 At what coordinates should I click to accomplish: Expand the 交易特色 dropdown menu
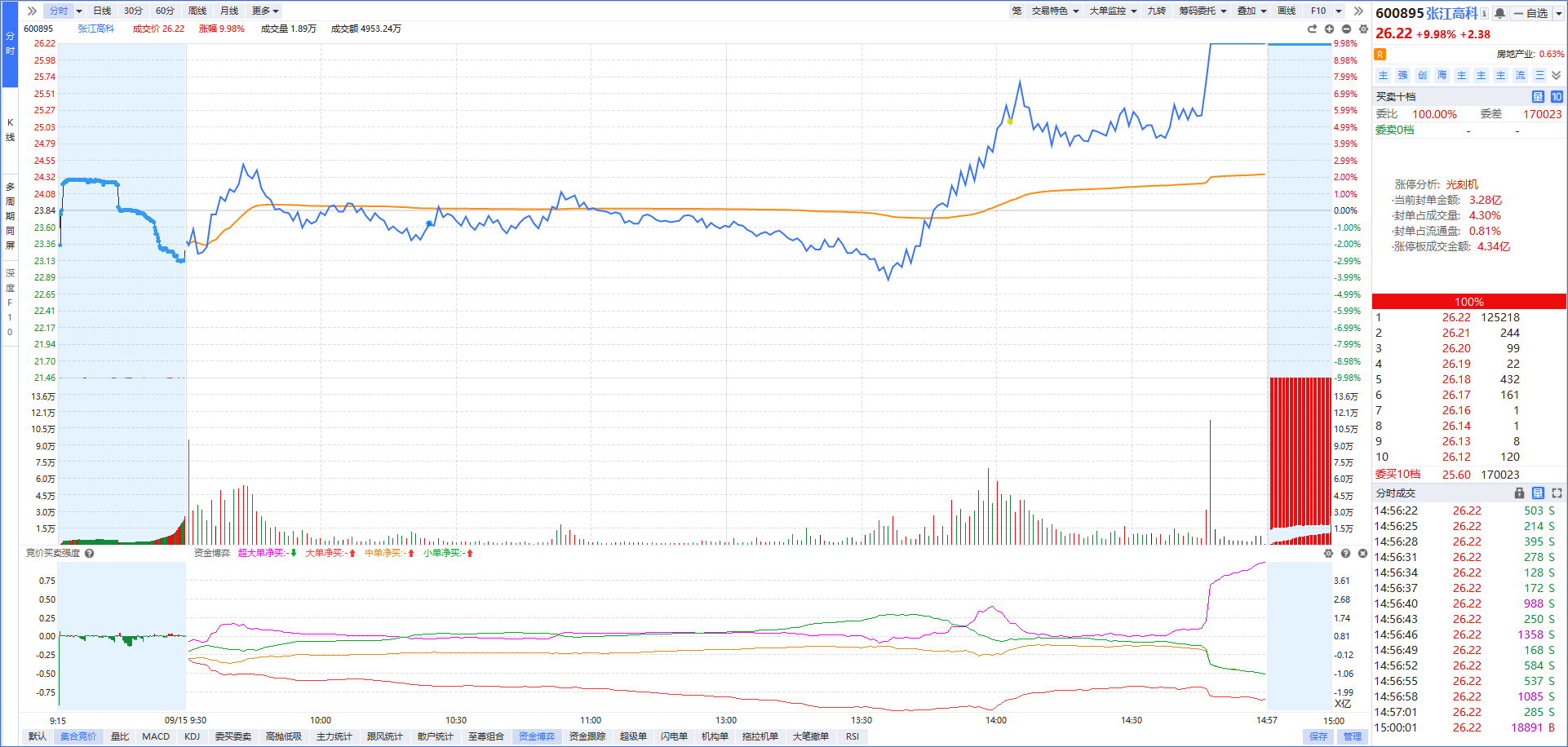point(1055,11)
